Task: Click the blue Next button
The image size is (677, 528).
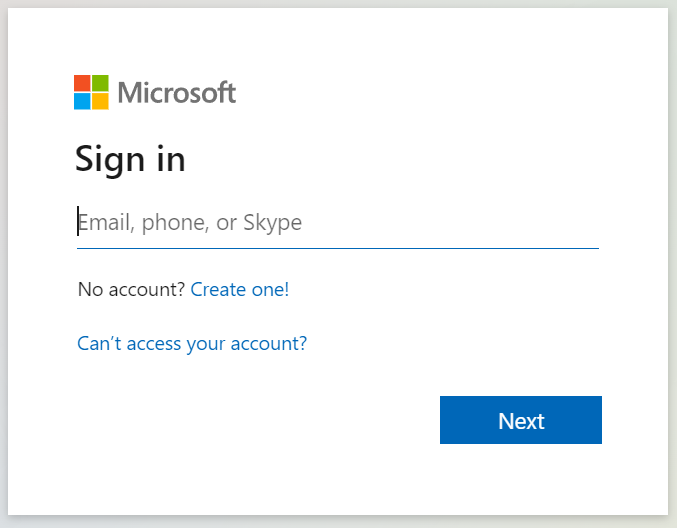Action: [x=521, y=420]
